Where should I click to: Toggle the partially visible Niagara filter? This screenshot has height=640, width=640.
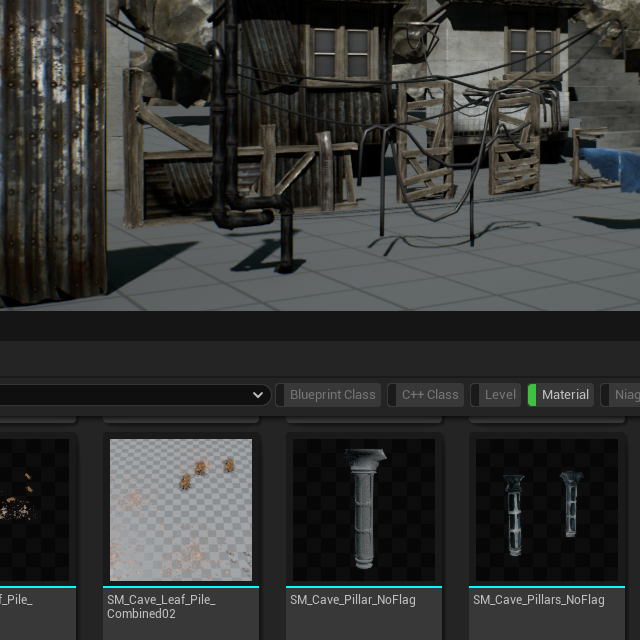(x=625, y=395)
